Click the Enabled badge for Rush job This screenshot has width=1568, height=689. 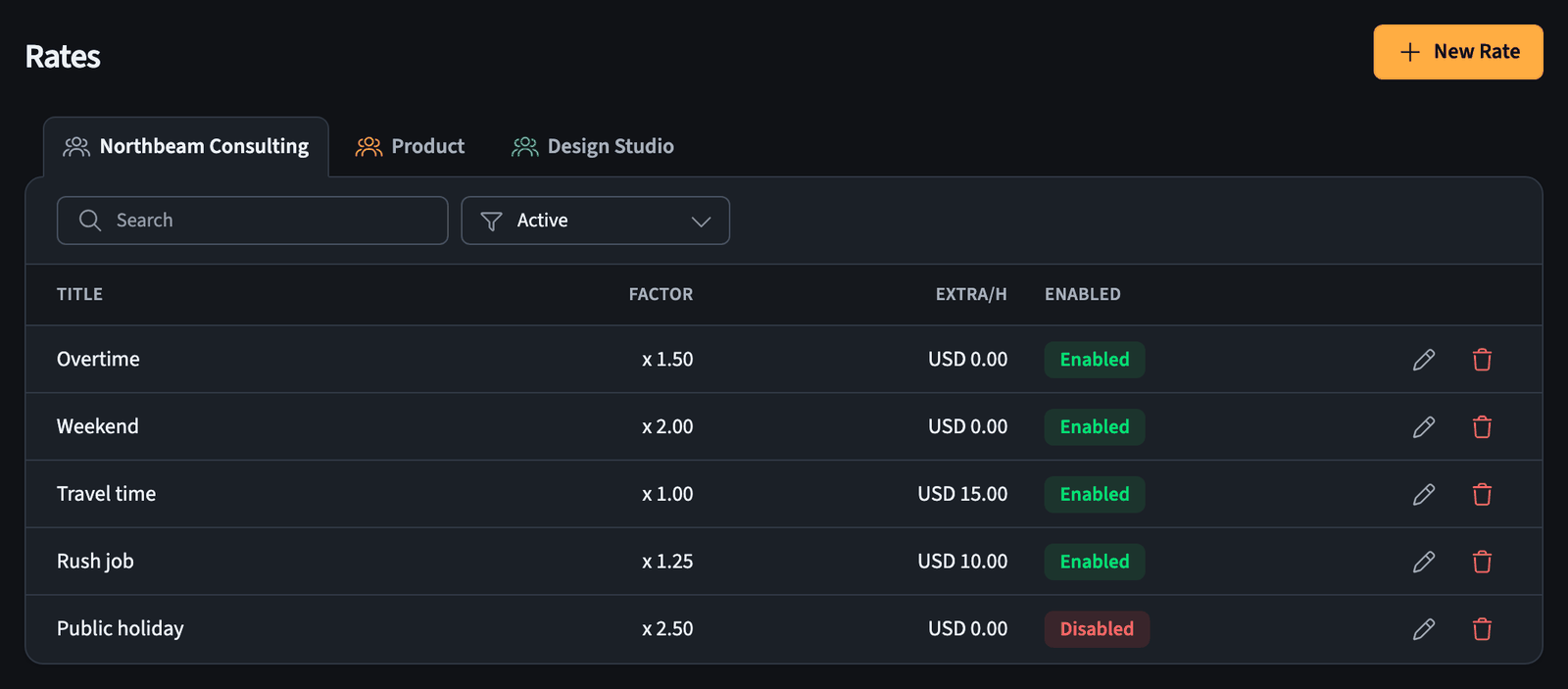1095,562
